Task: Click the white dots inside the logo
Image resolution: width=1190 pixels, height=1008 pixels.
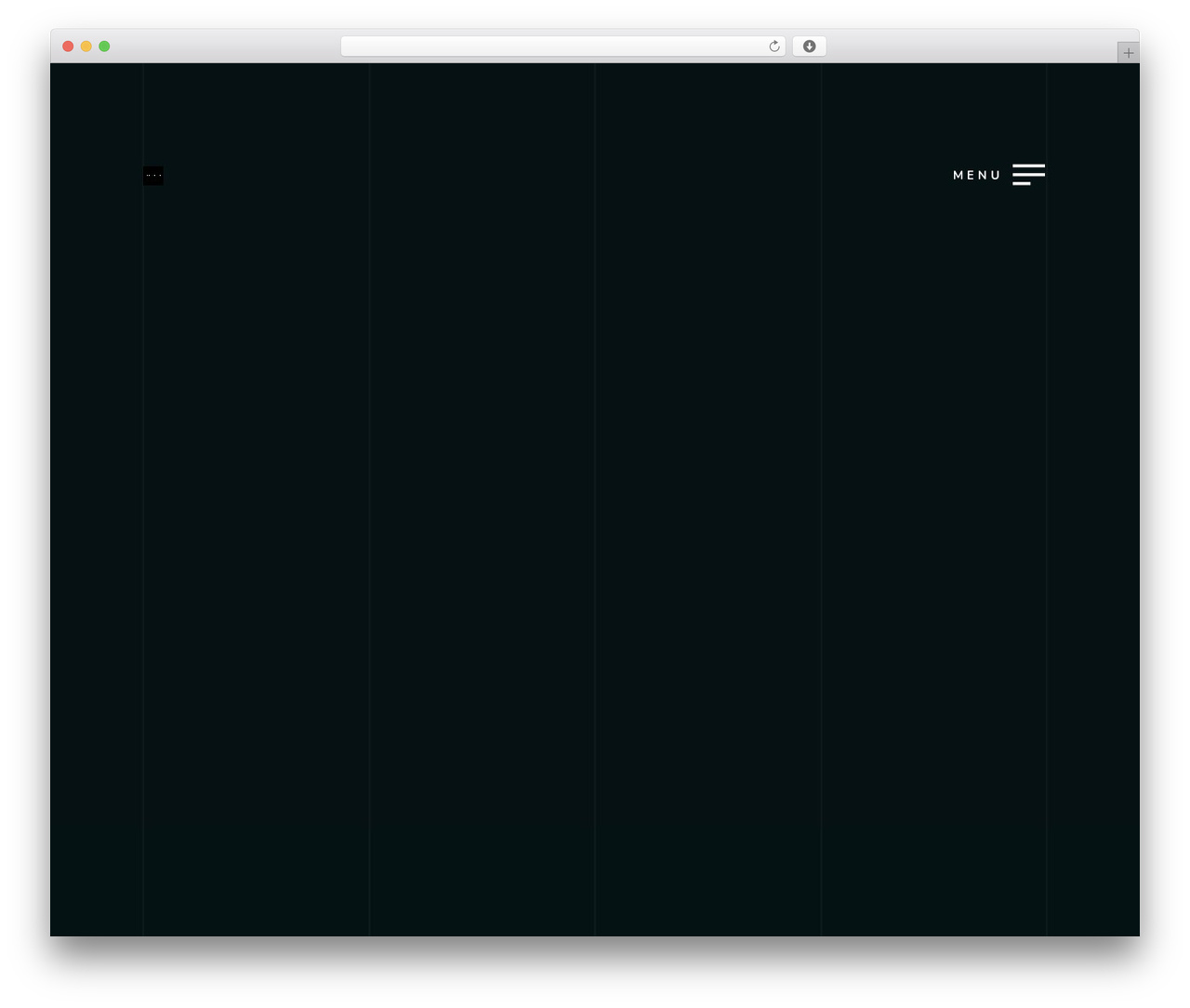Action: pyautogui.click(x=153, y=175)
